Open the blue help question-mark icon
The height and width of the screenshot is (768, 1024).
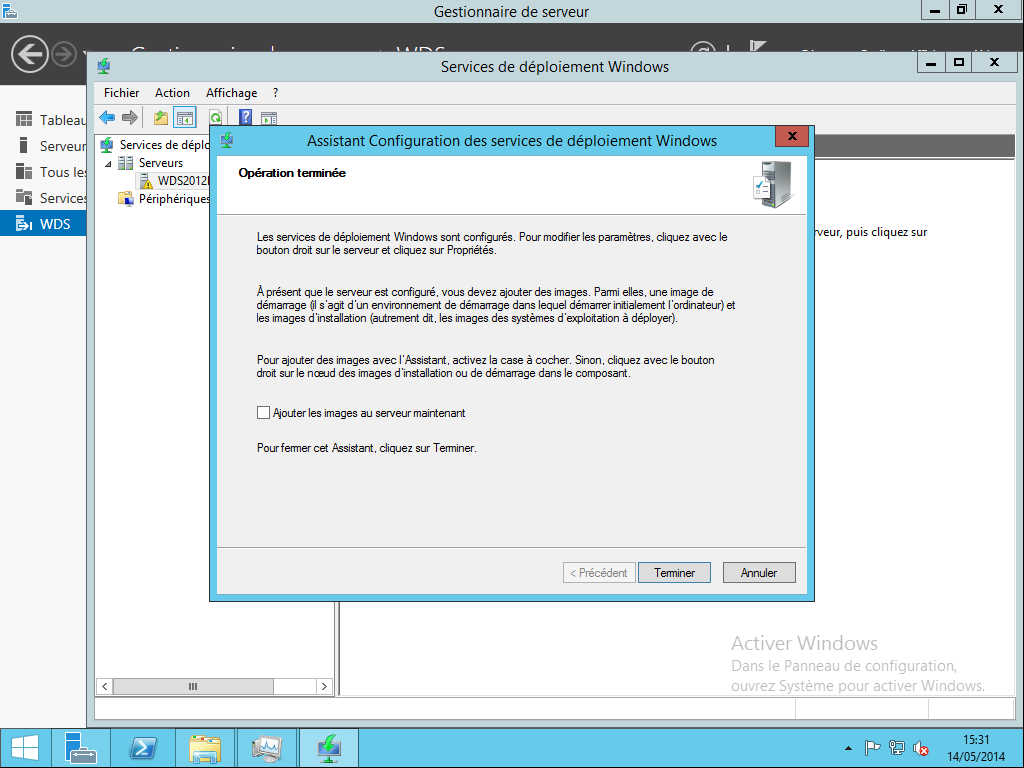246,118
